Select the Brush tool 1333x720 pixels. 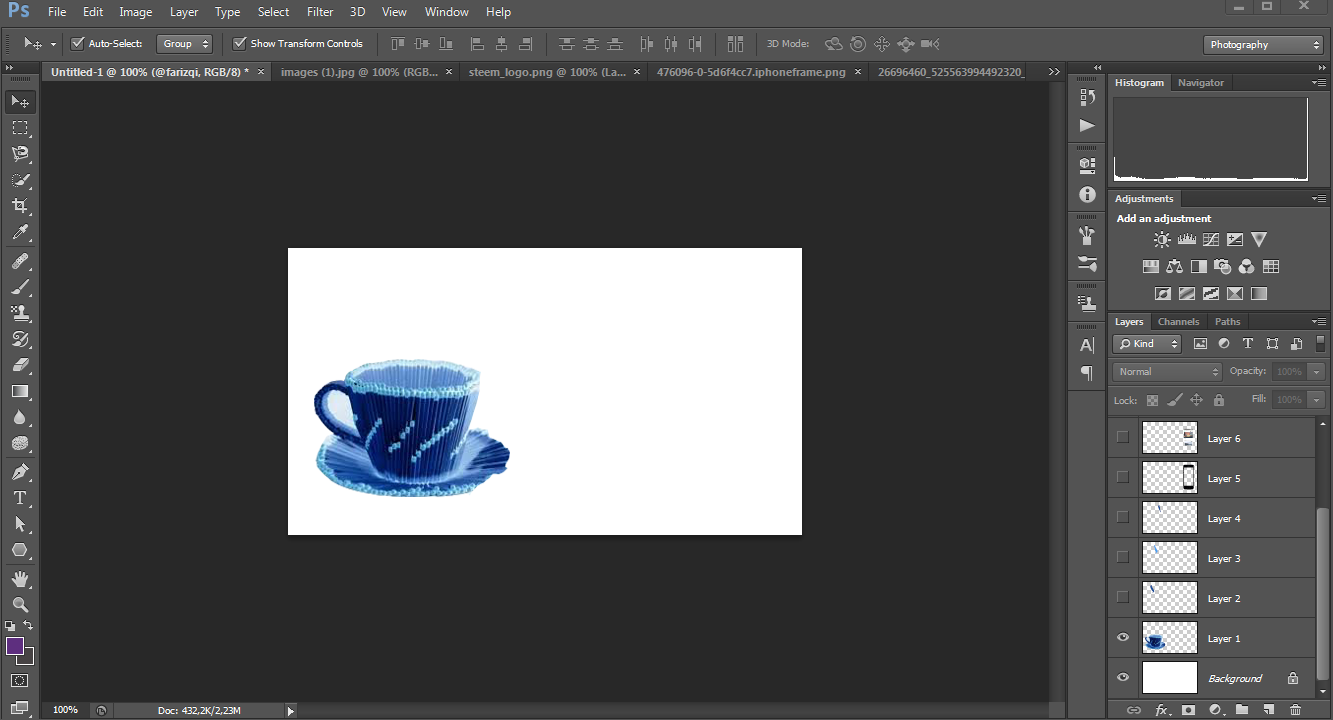point(20,288)
